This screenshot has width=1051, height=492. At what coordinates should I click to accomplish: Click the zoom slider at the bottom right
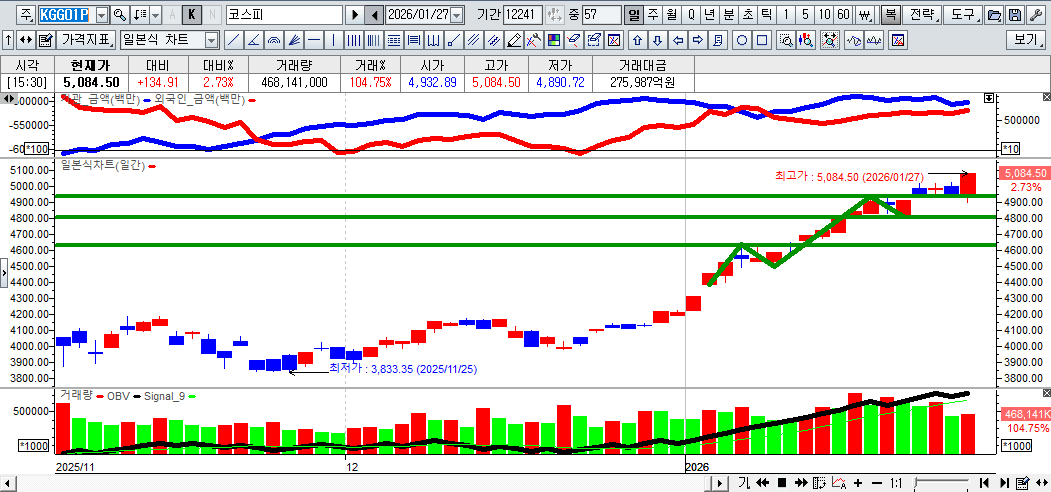942,483
